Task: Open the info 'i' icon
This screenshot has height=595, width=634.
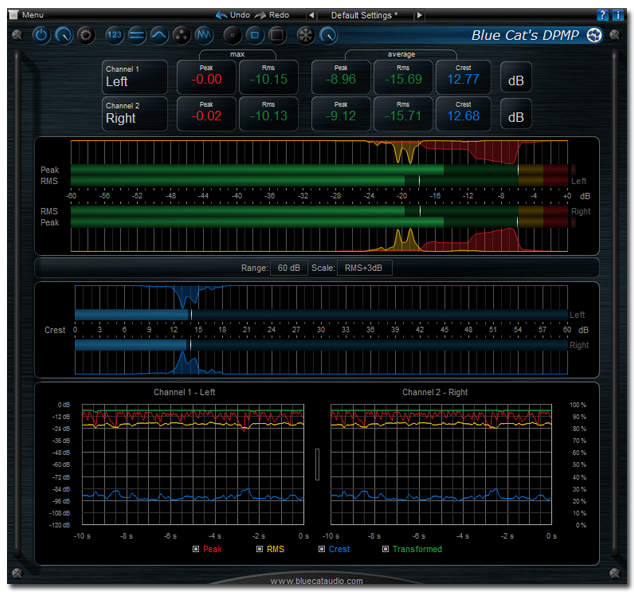Action: (617, 15)
